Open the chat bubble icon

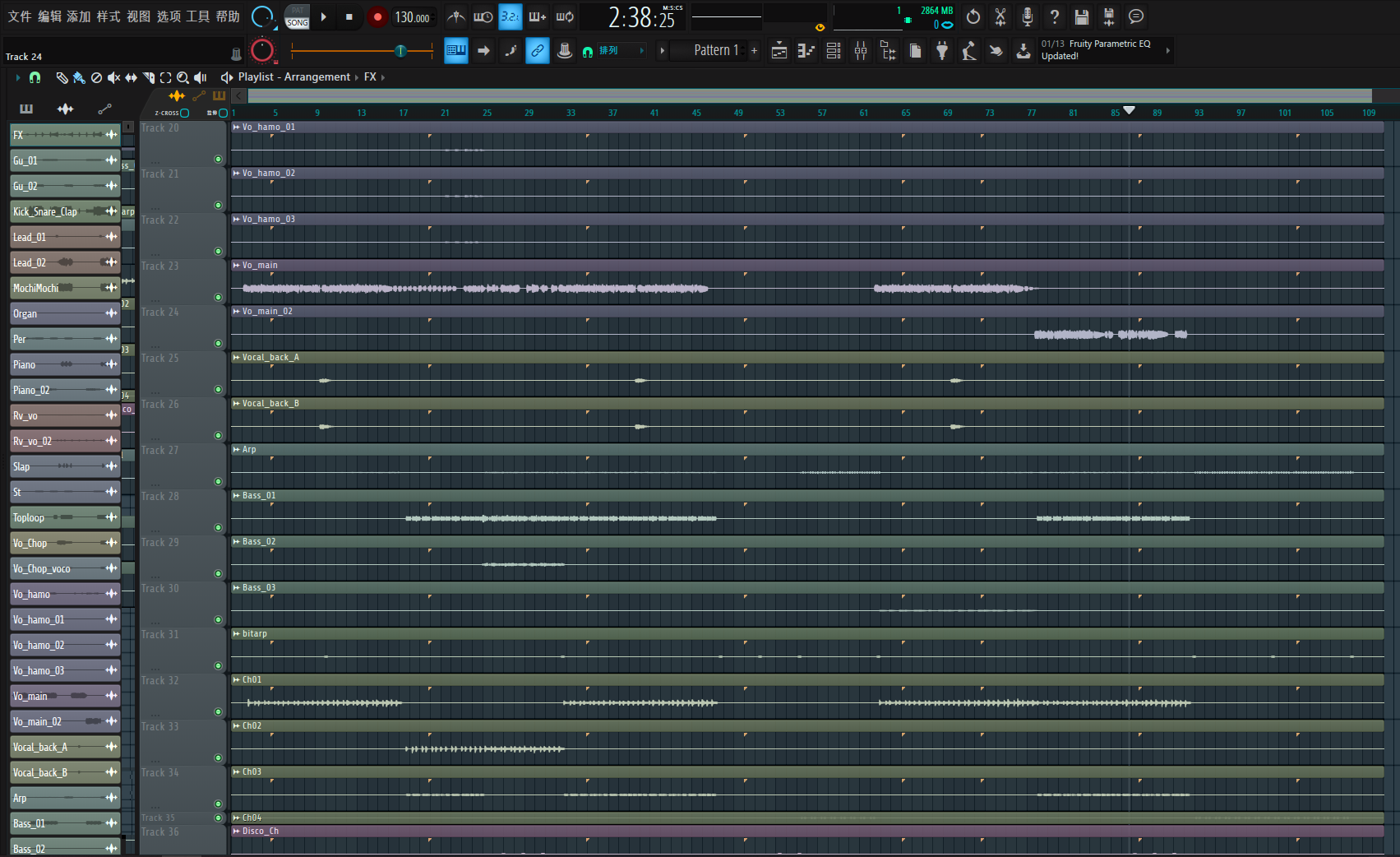point(1136,16)
